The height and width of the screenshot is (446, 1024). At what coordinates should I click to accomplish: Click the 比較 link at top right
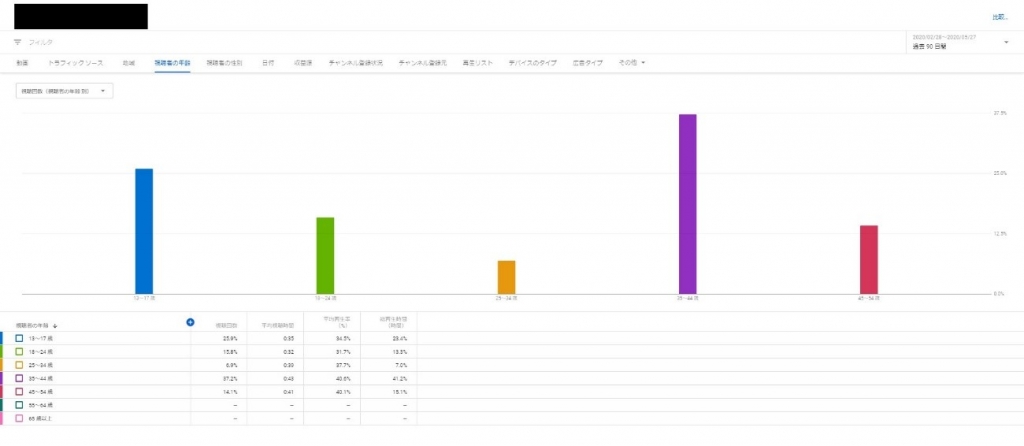[999, 17]
